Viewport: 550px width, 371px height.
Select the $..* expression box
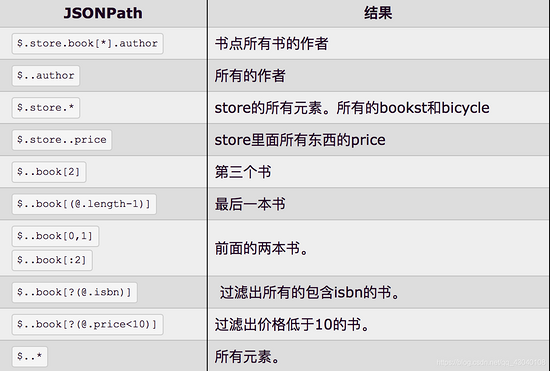(x=29, y=357)
